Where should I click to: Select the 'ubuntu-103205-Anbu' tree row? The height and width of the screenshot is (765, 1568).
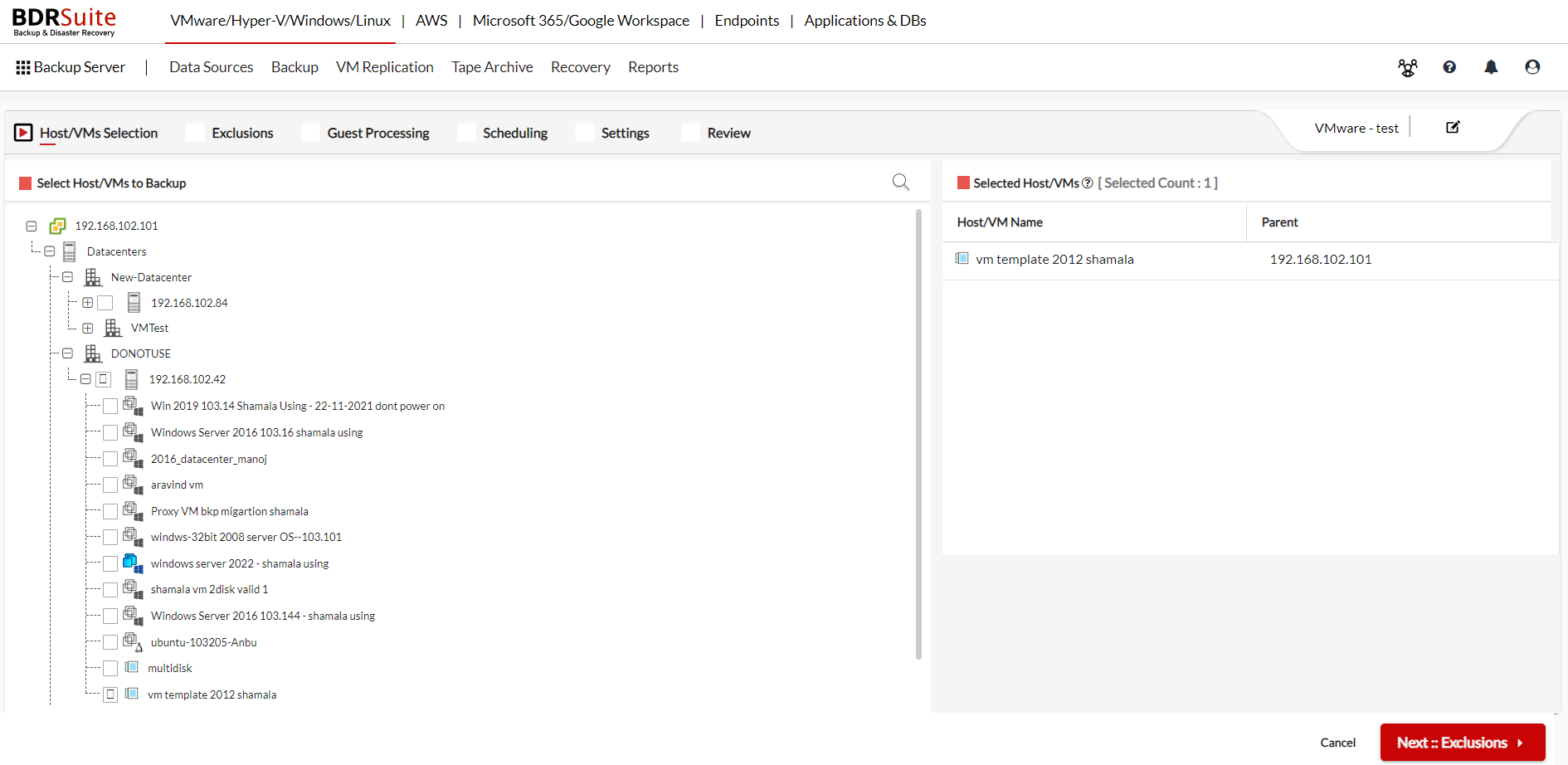(204, 642)
